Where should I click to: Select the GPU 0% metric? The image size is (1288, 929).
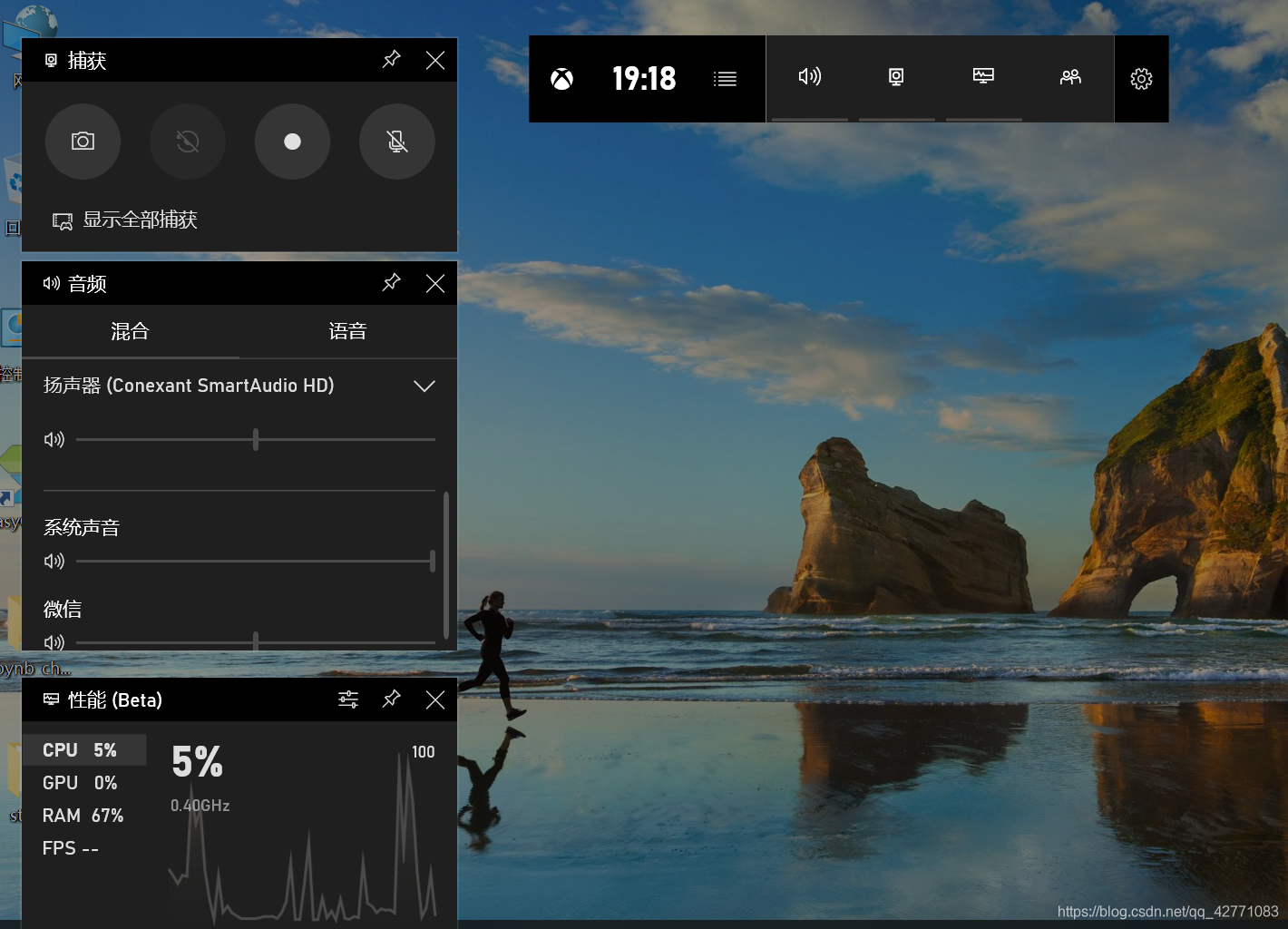[84, 783]
